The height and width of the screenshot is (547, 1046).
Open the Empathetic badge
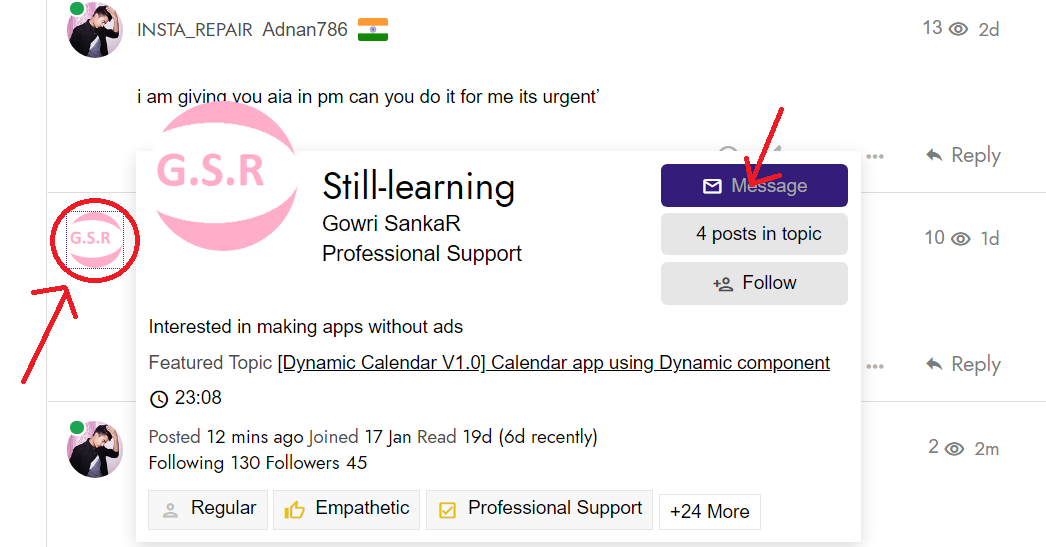point(346,510)
